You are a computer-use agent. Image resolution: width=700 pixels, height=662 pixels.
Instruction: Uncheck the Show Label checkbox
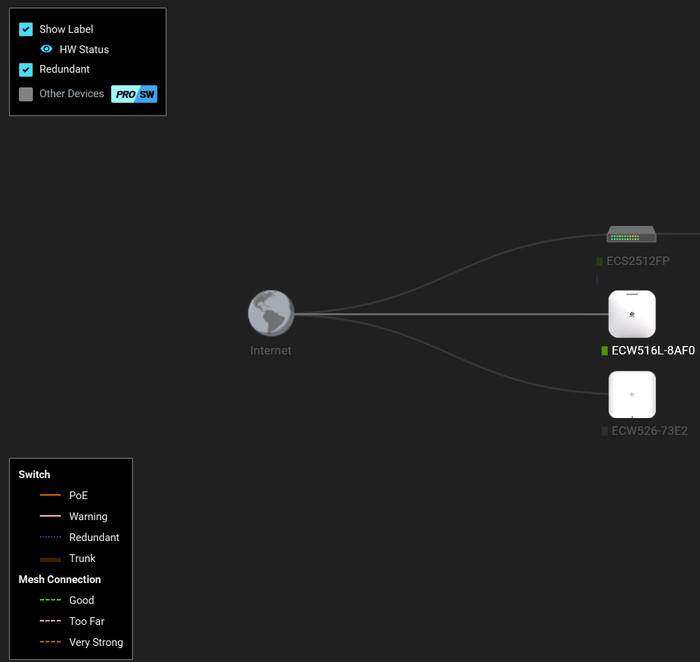(26, 29)
